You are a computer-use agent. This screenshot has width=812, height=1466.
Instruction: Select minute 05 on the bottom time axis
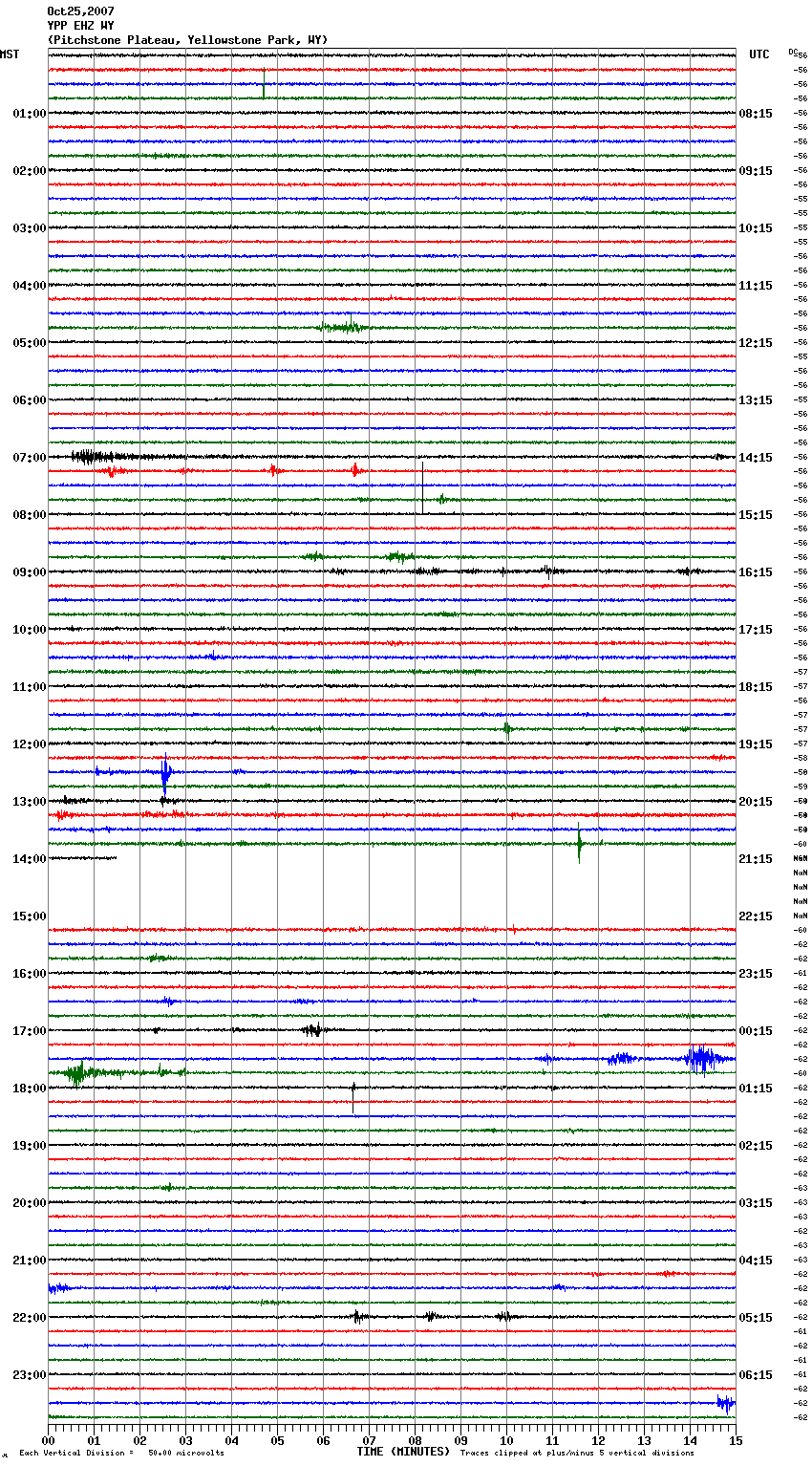point(277,1440)
